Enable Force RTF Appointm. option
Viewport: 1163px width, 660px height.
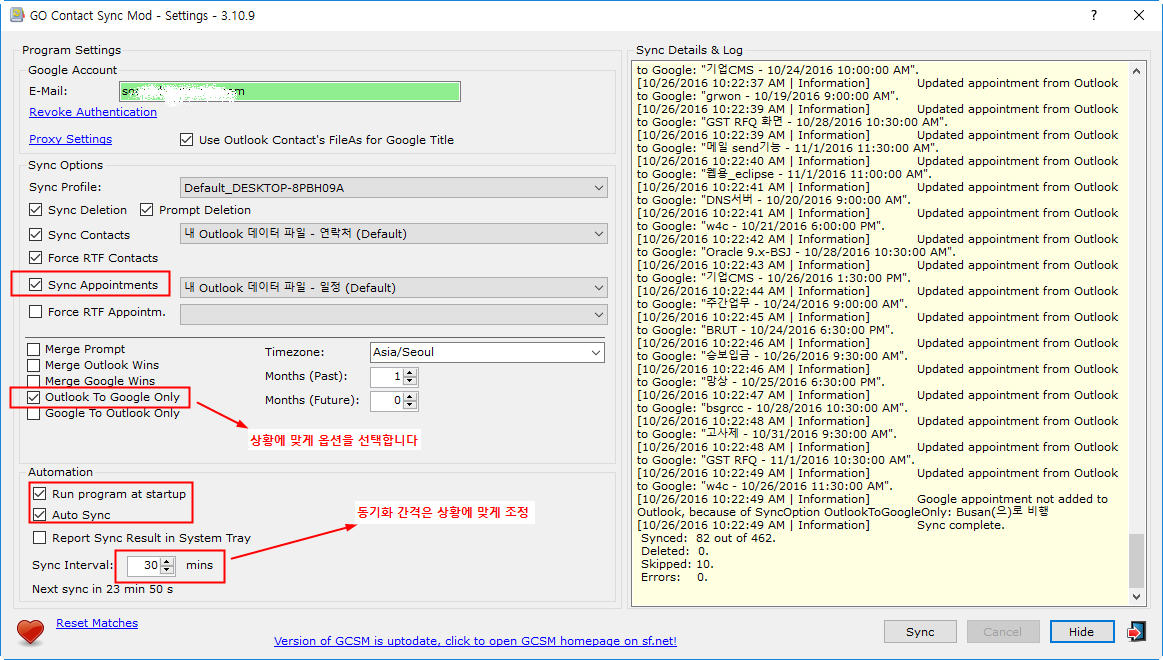point(34,311)
